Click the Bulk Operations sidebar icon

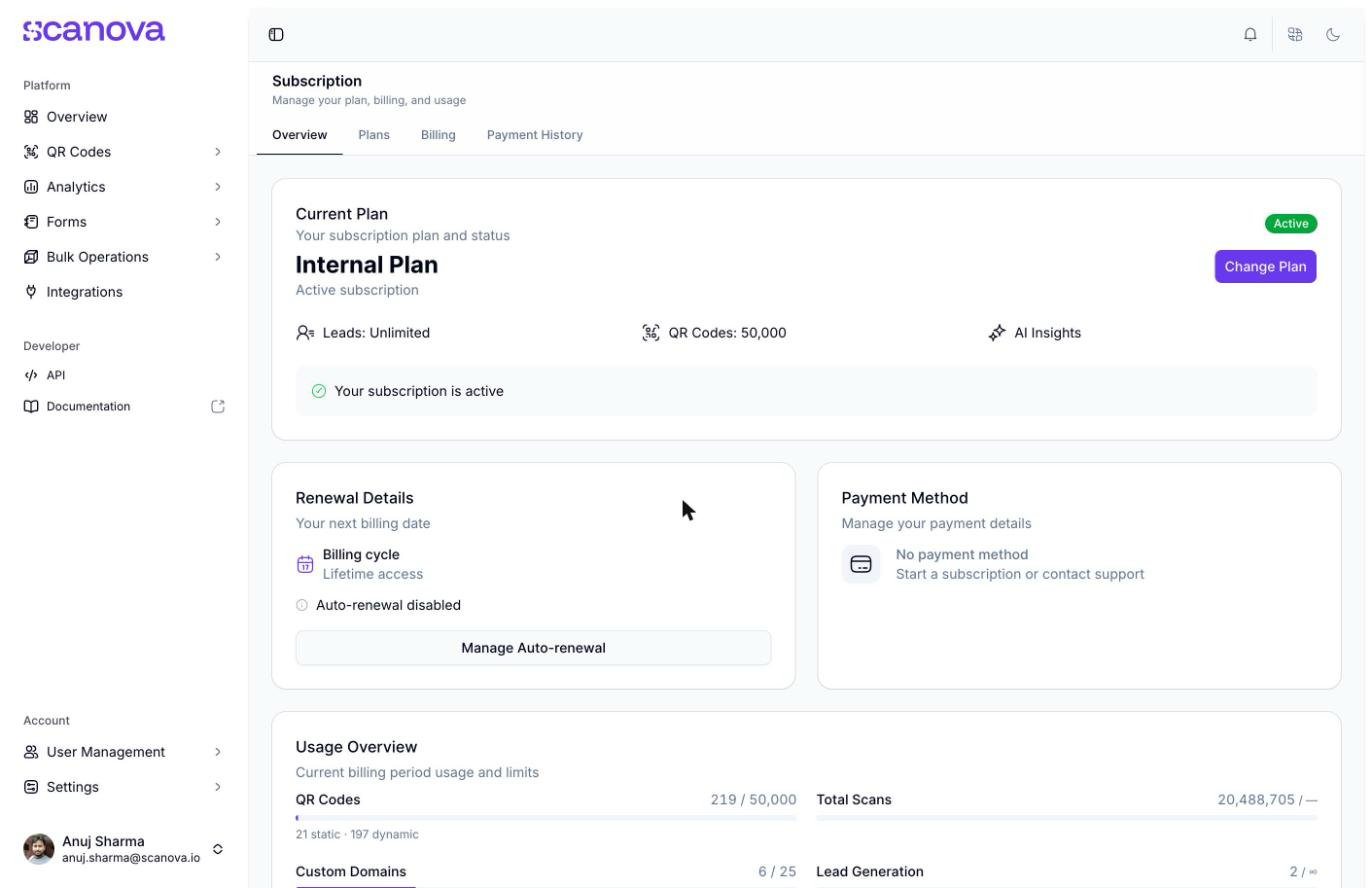(x=31, y=257)
